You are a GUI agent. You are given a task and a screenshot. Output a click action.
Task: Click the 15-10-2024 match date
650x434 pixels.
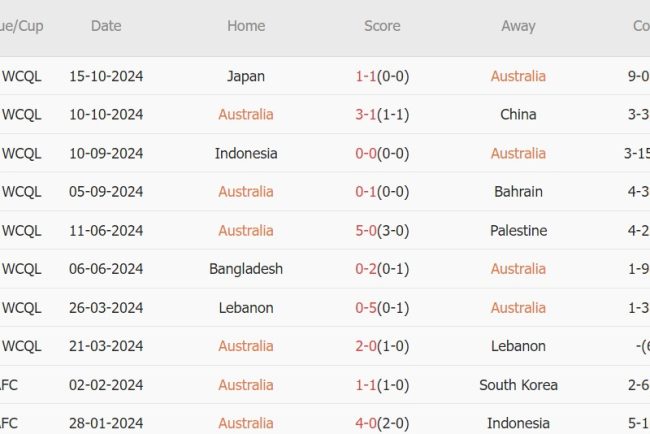point(106,76)
